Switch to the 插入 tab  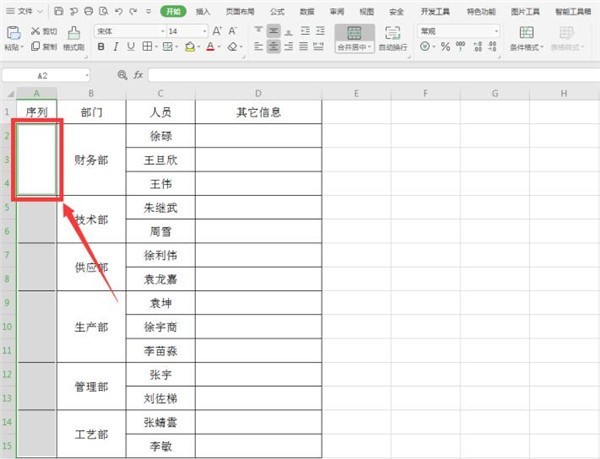[203, 11]
